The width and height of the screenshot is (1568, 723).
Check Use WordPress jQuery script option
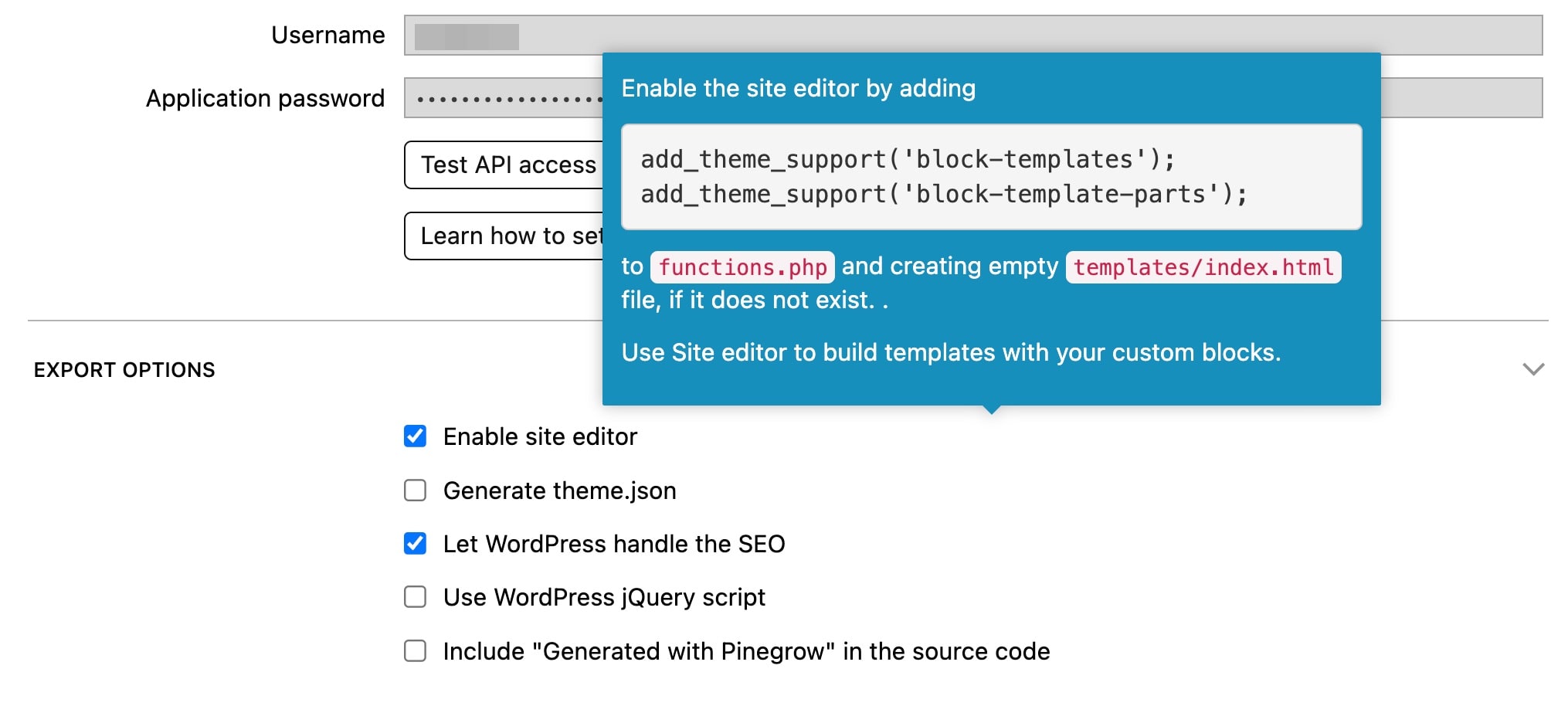[x=415, y=597]
